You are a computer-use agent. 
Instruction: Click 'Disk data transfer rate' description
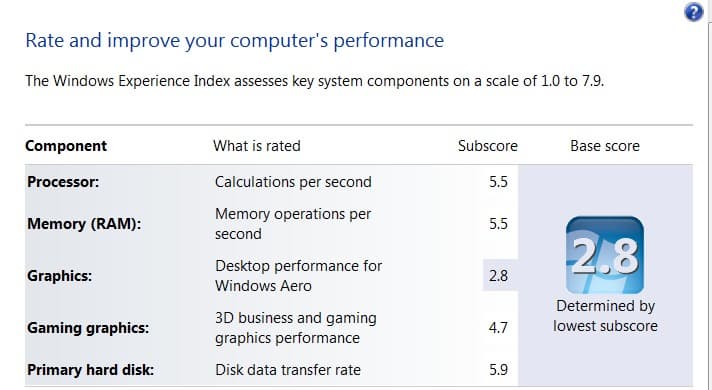coord(288,370)
